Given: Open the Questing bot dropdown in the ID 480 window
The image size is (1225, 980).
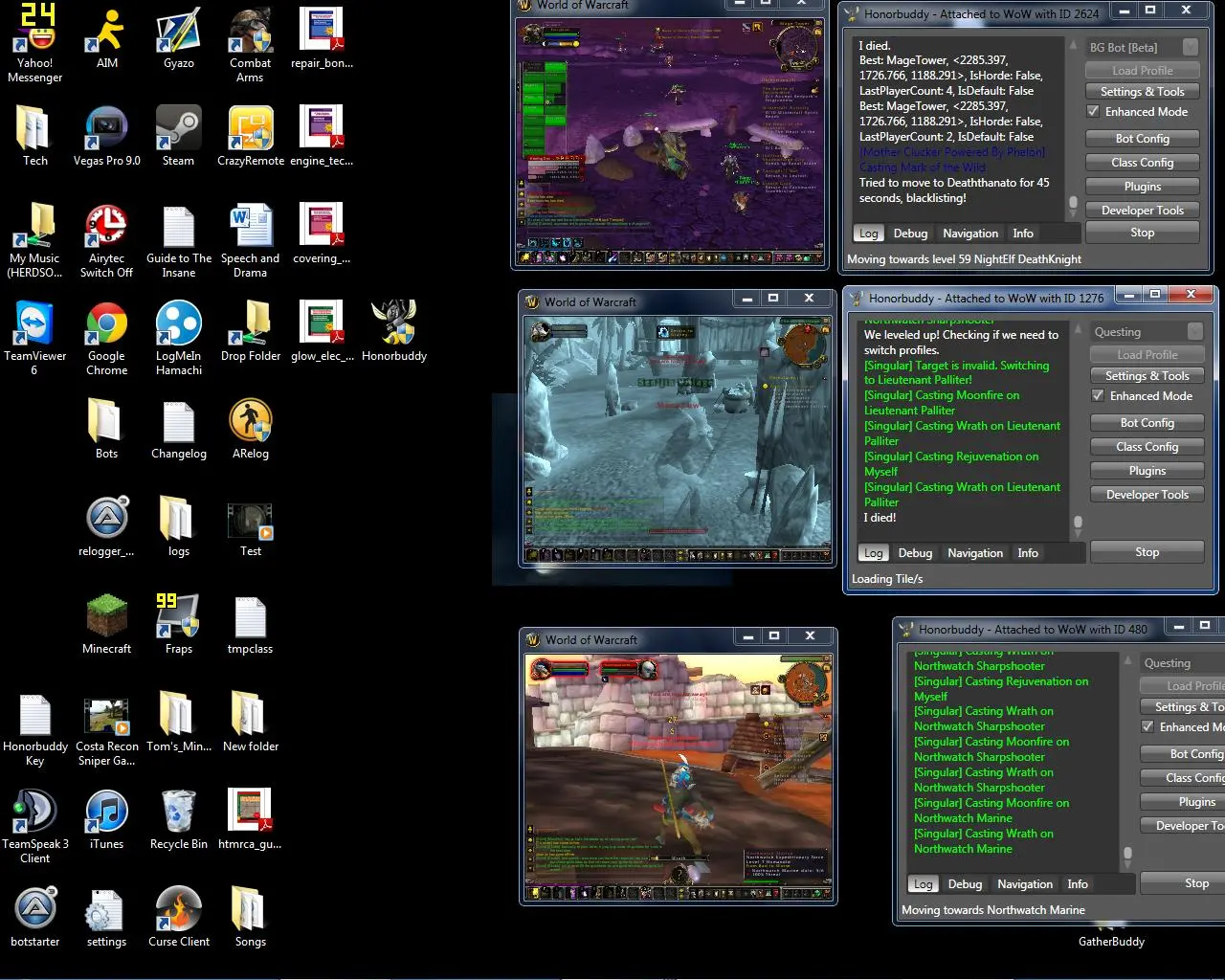Looking at the screenshot, I should [x=1182, y=663].
